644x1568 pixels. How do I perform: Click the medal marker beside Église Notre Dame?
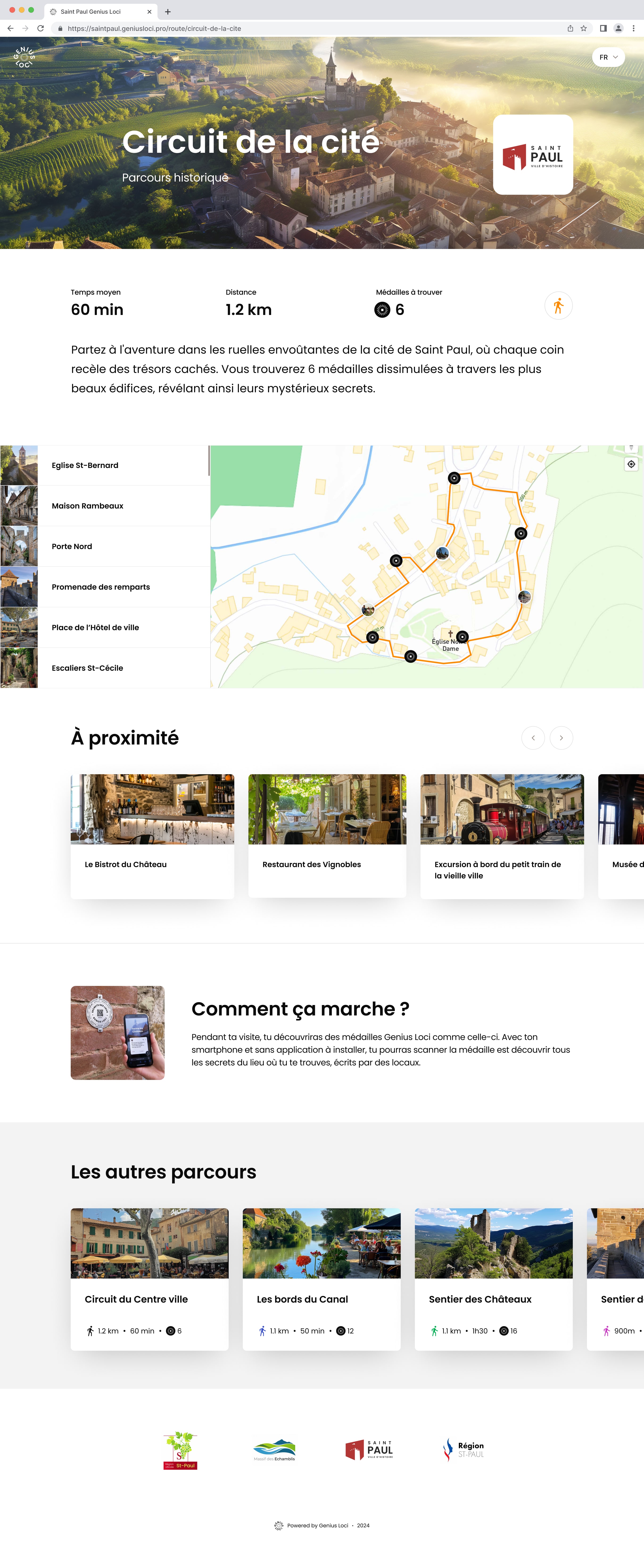coord(462,637)
